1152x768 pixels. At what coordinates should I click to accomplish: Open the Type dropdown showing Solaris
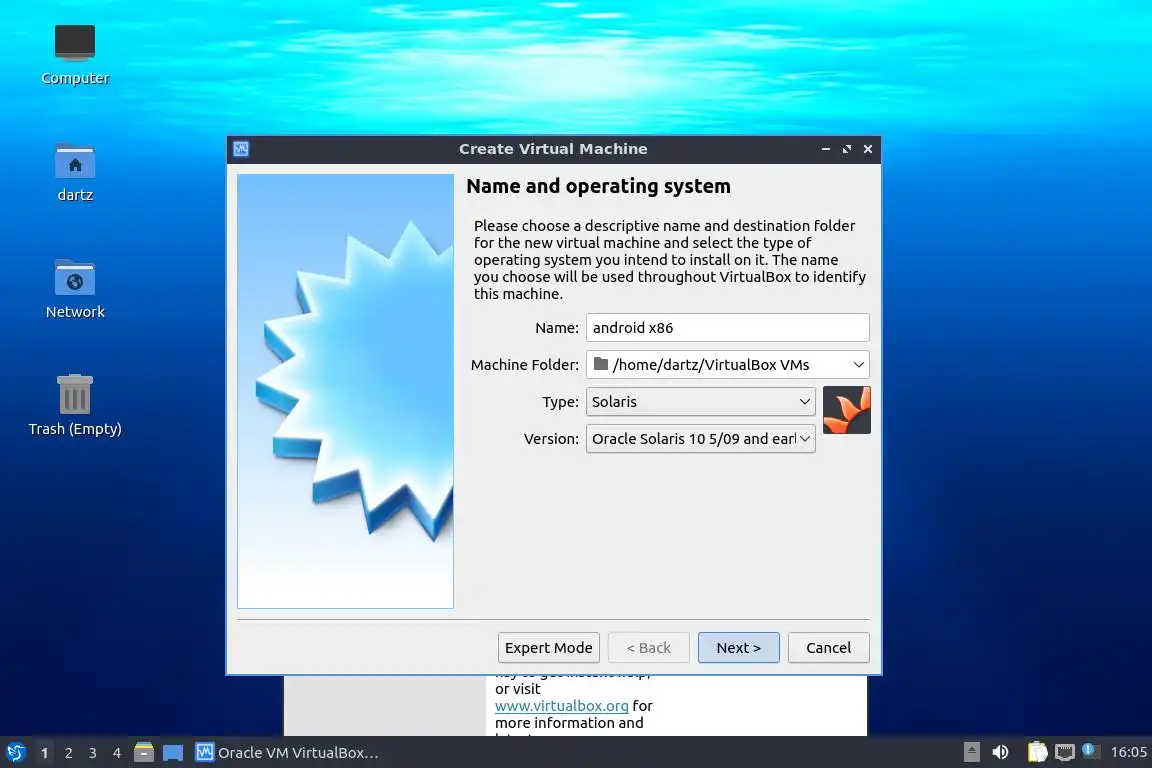click(701, 401)
